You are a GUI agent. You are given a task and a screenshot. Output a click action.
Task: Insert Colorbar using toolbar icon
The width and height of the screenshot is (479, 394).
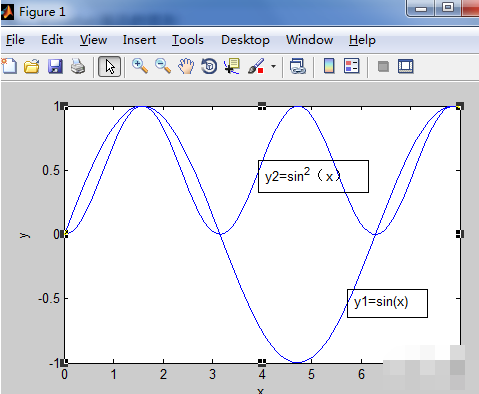(329, 66)
